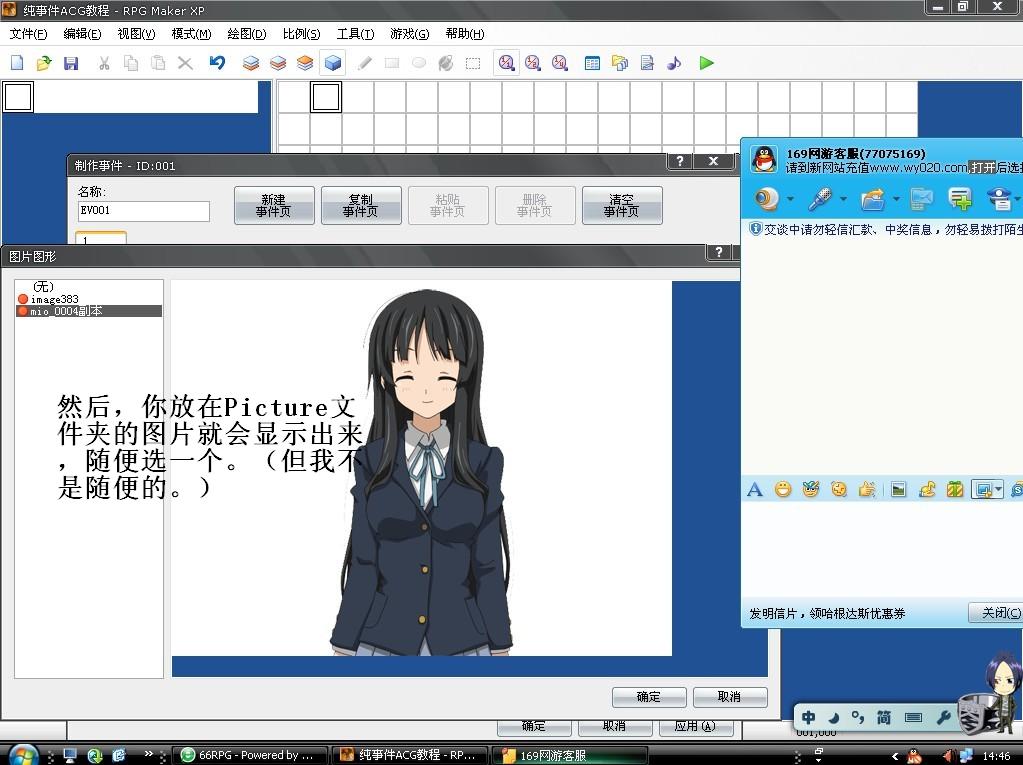
Task: Set map zoom to 1:4 scale
Action: click(560, 63)
